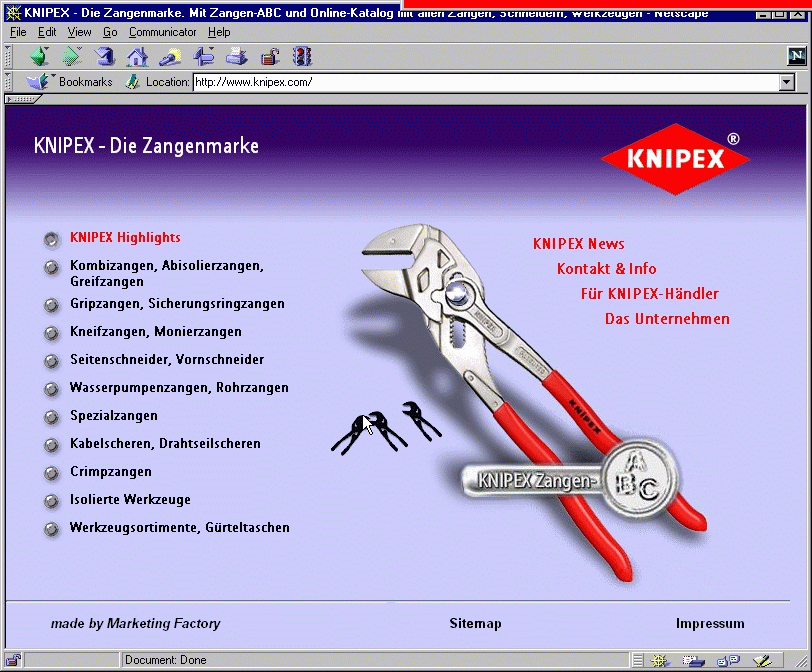Select Werkzeugsortimente, Gürteltaschen link
Viewport: 812px width, 672px height.
180,527
